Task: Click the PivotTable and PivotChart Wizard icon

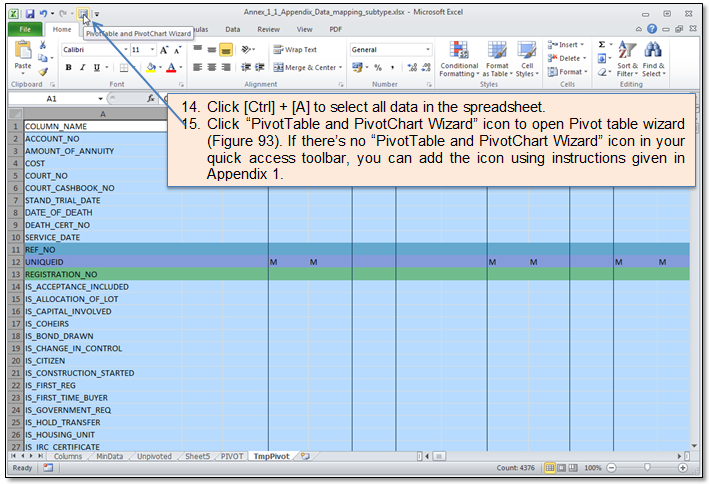Action: (x=83, y=14)
